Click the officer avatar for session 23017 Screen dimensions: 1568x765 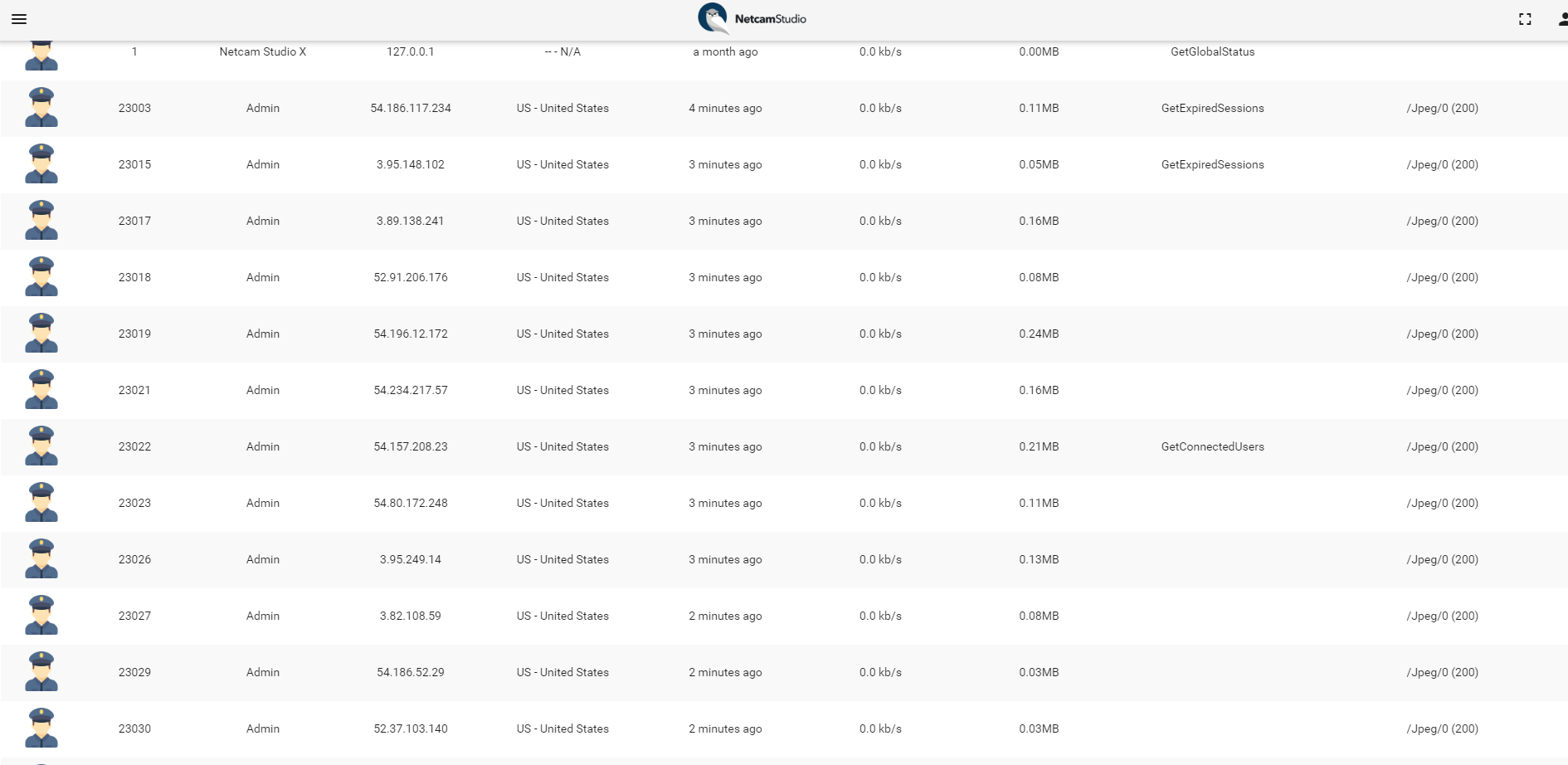tap(41, 221)
